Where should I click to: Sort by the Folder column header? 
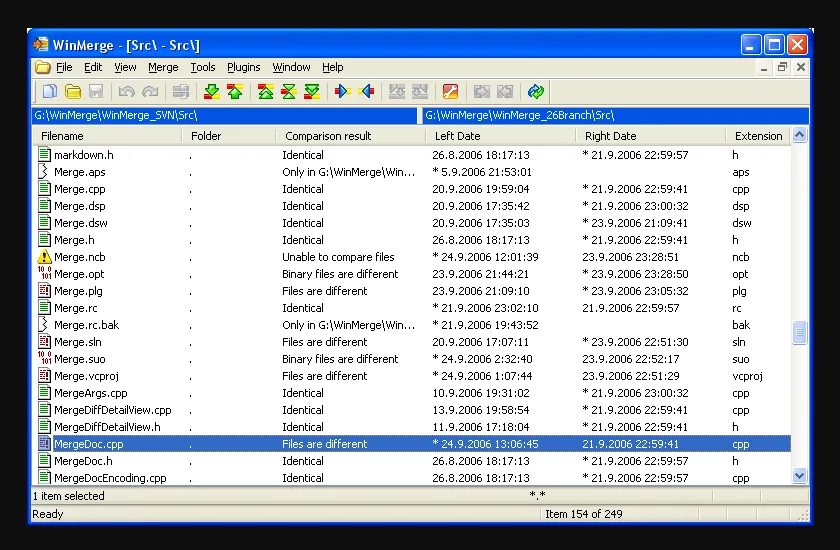[229, 136]
